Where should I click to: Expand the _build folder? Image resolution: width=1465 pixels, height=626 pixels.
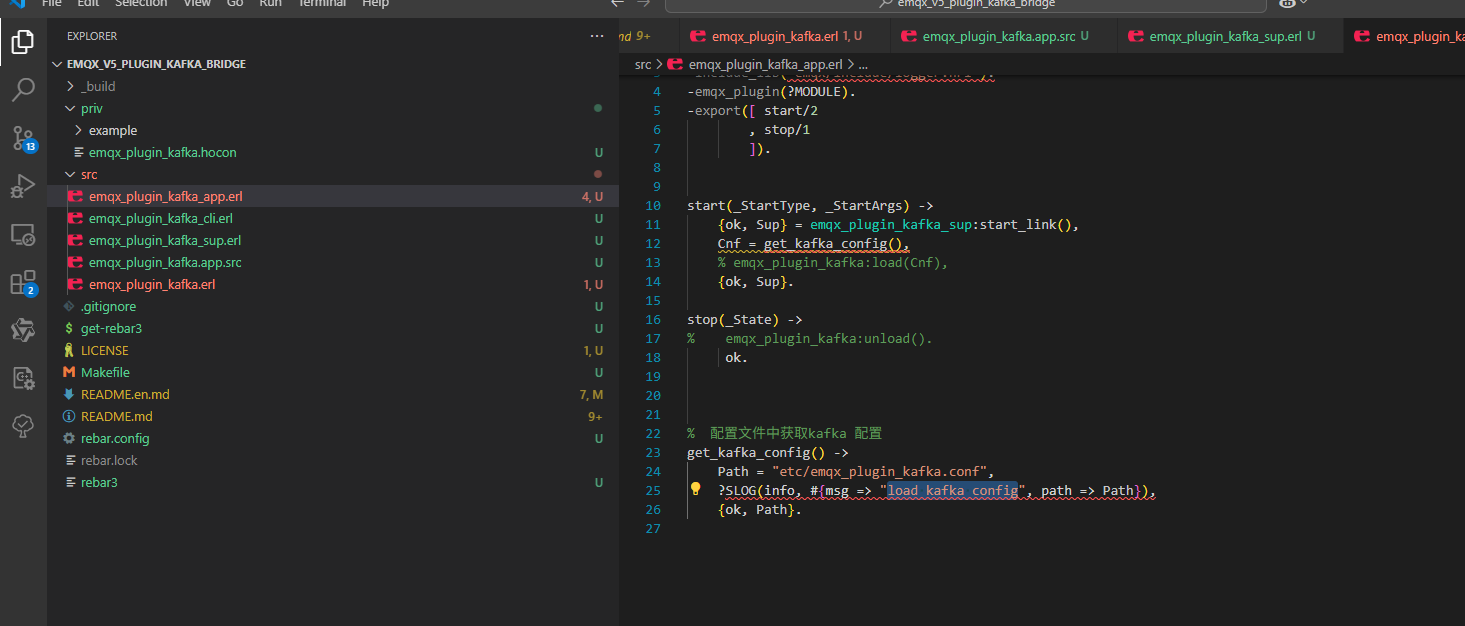[x=70, y=86]
